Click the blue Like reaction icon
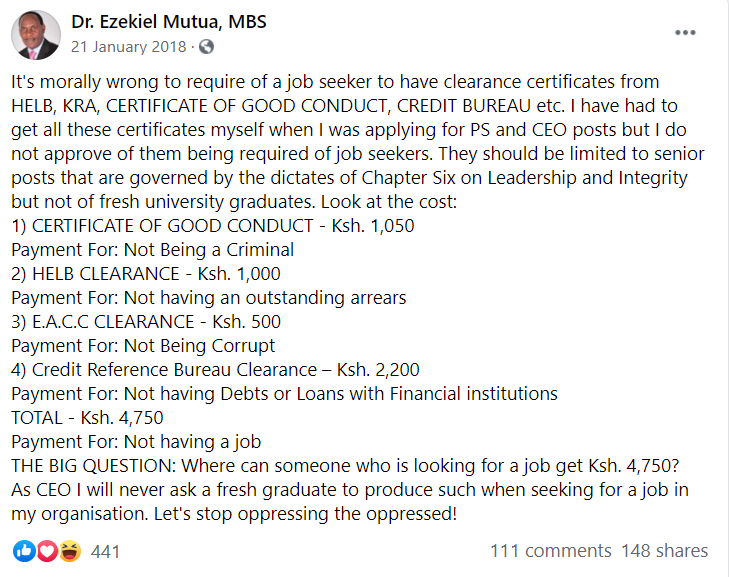This screenshot has height=577, width=729. (x=22, y=551)
